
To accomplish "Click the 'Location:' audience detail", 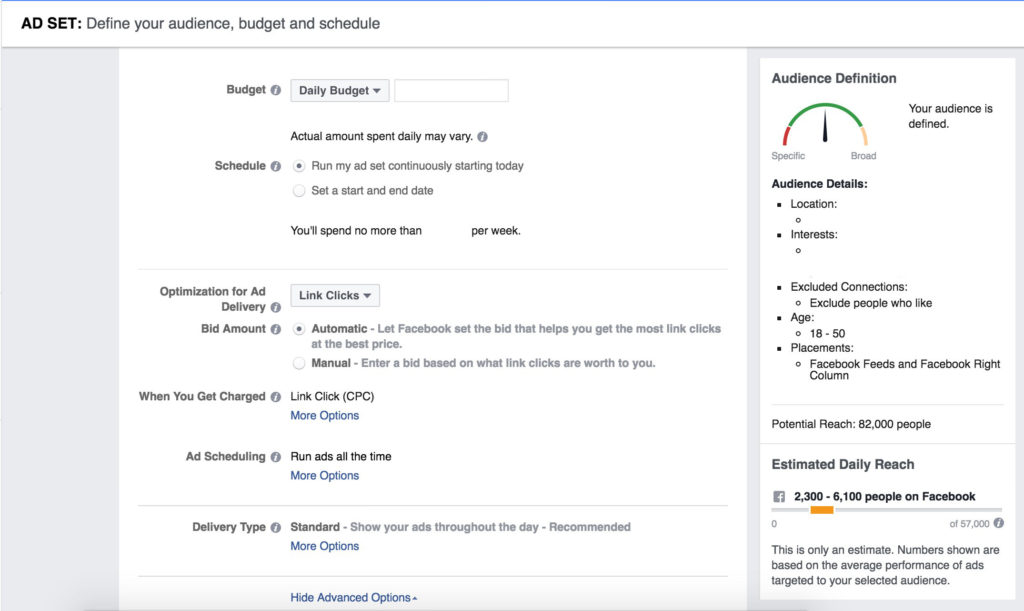I will click(x=814, y=204).
